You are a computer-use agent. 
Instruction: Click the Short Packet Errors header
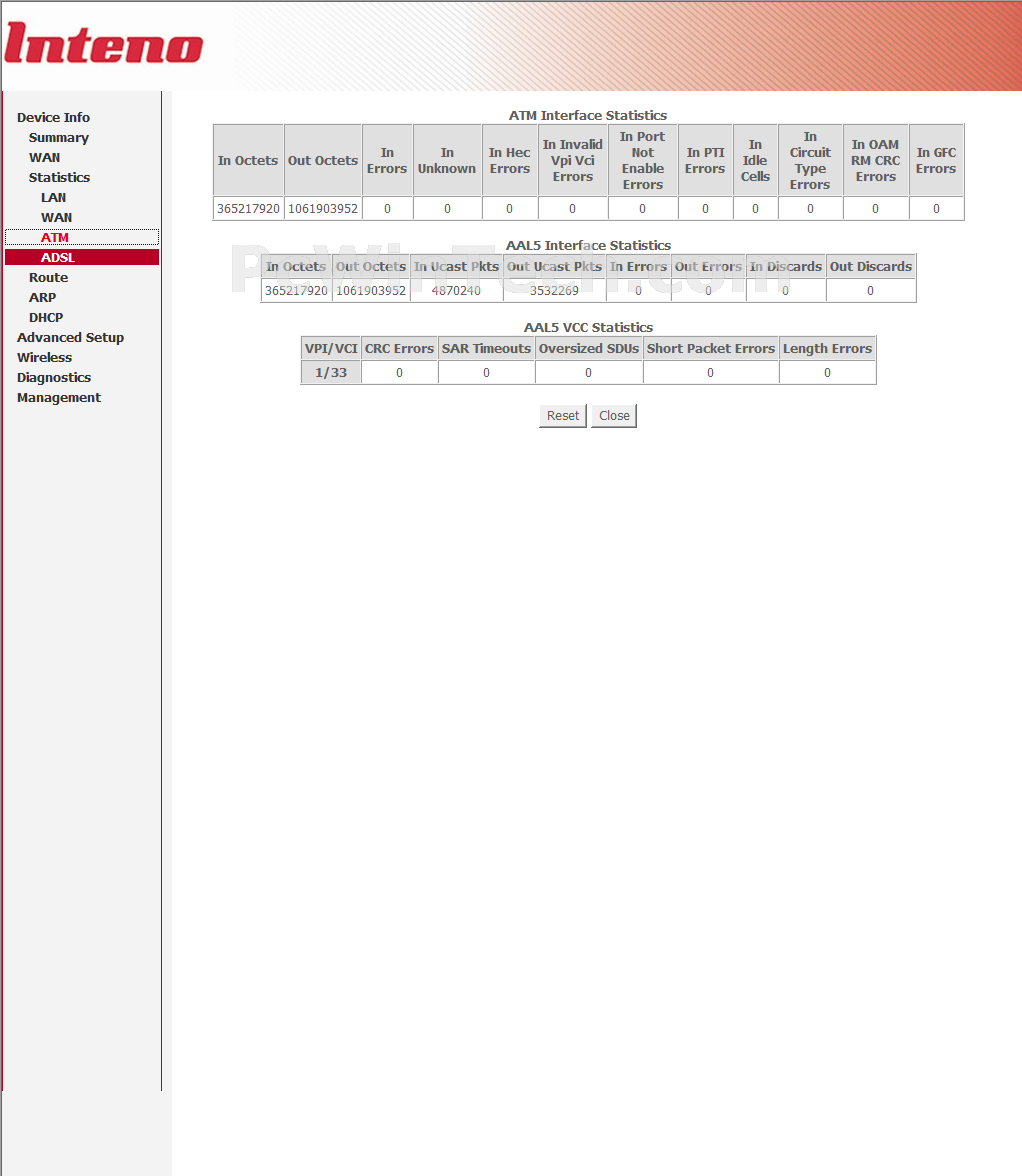pyautogui.click(x=711, y=349)
